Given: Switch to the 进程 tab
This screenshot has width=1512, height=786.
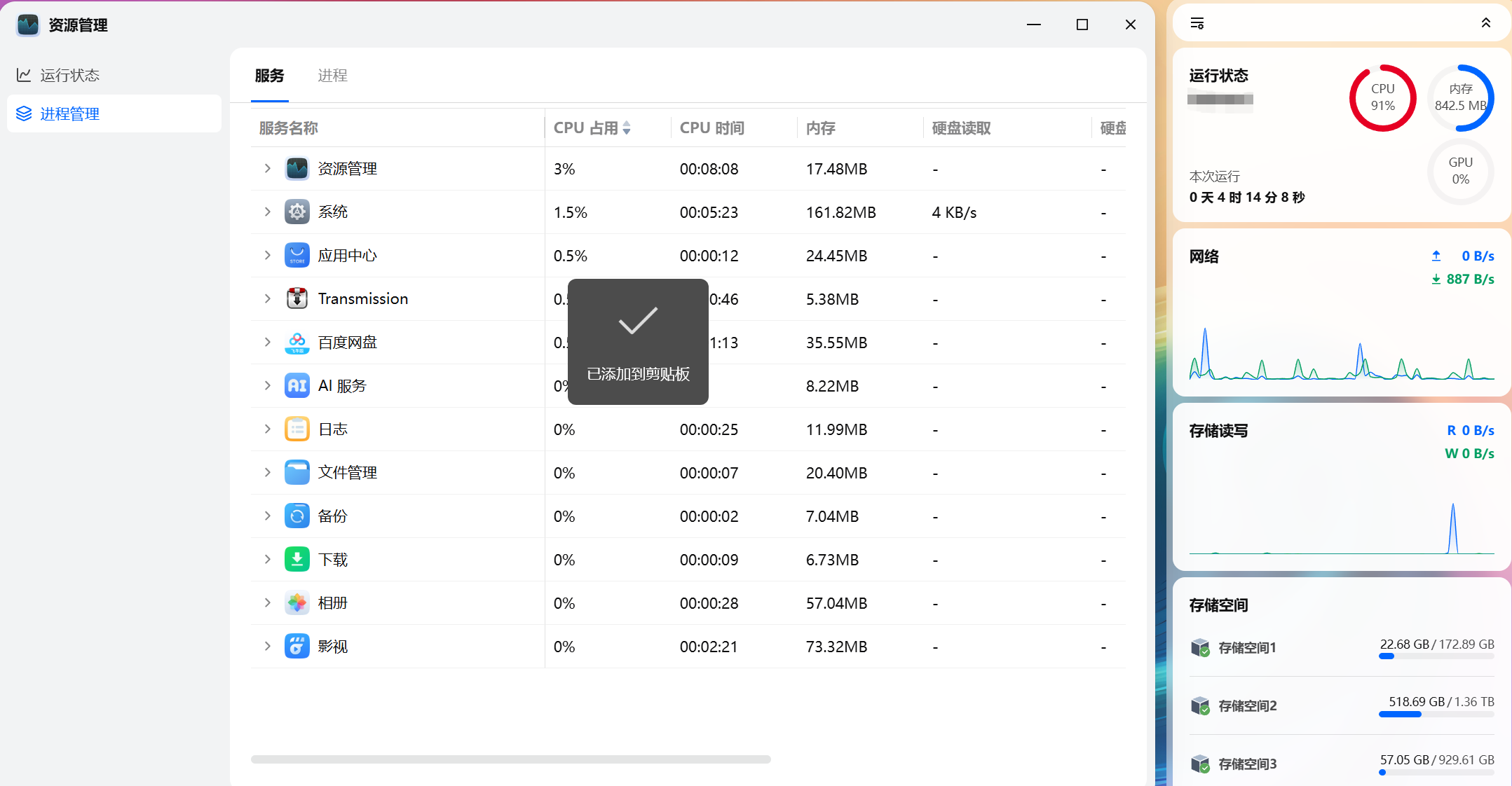Looking at the screenshot, I should [x=332, y=76].
